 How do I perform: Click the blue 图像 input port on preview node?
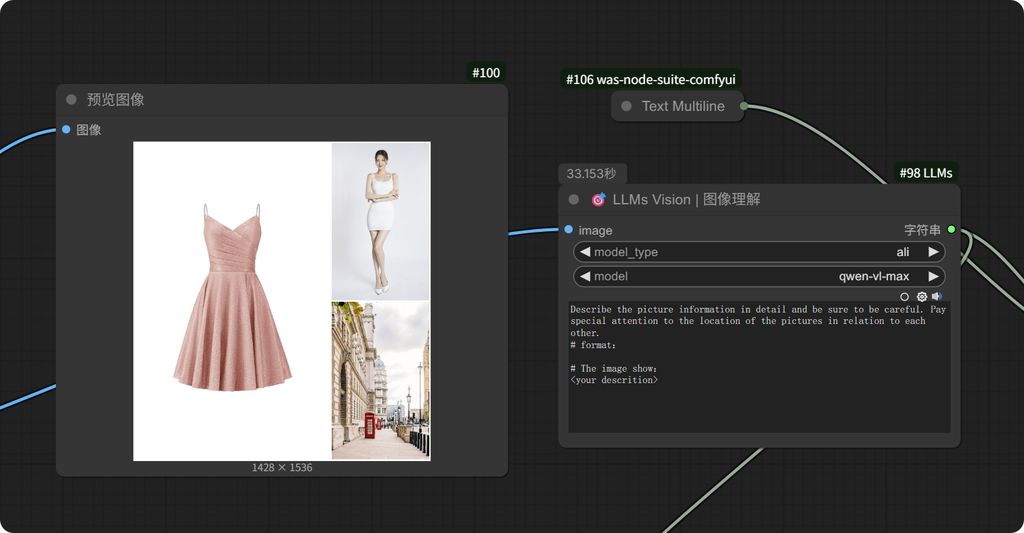[66, 129]
